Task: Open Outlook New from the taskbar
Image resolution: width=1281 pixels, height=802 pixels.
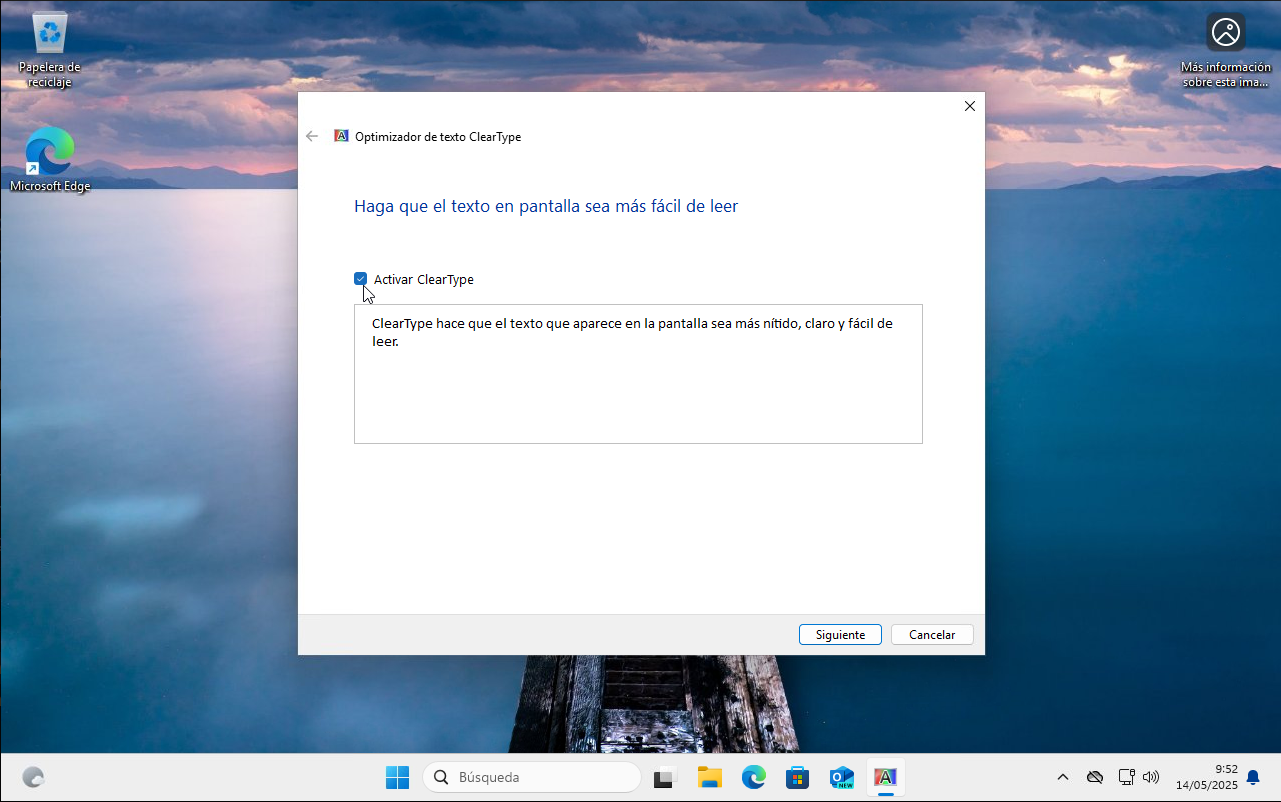Action: 841,777
